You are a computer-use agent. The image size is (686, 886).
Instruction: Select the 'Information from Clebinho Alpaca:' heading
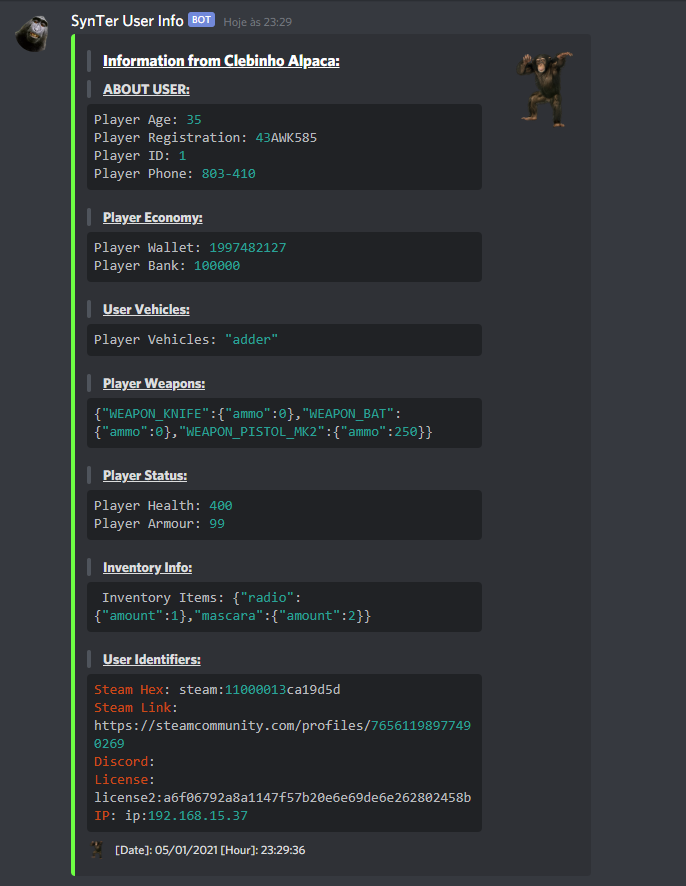[x=221, y=61]
